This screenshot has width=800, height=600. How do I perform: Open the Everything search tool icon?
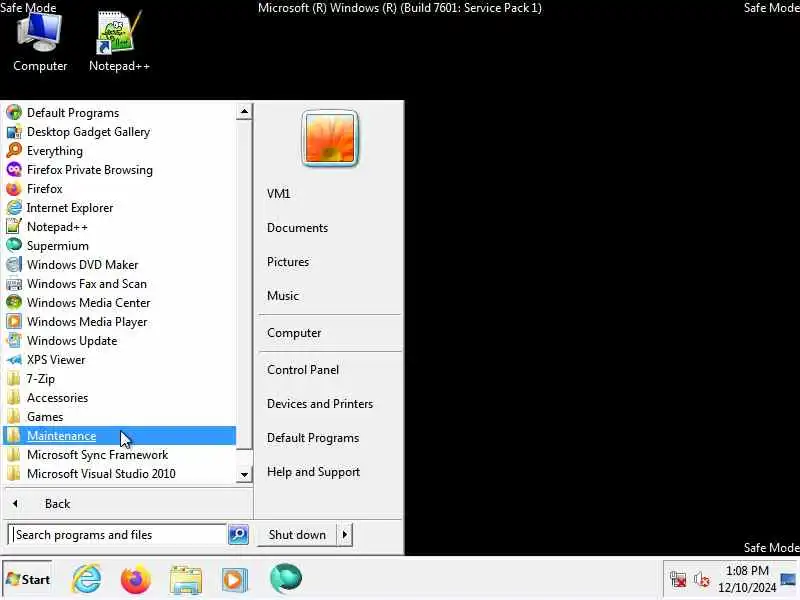click(x=14, y=151)
